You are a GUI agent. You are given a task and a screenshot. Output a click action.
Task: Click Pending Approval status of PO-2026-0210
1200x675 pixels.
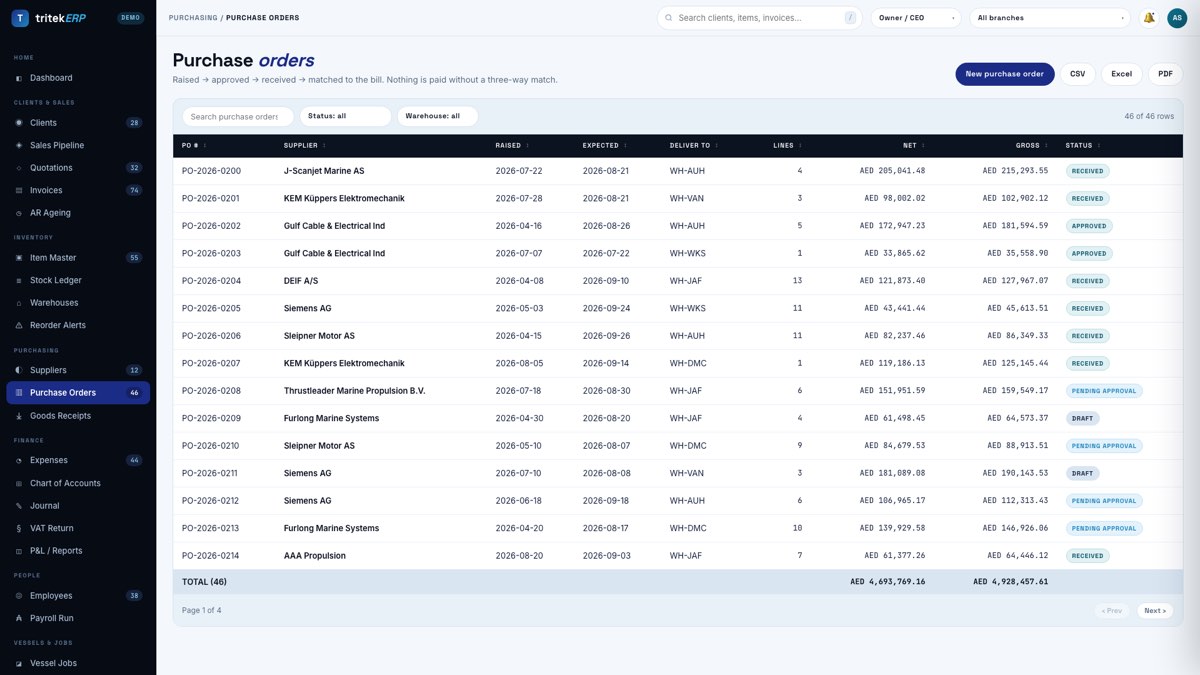pyautogui.click(x=1104, y=446)
